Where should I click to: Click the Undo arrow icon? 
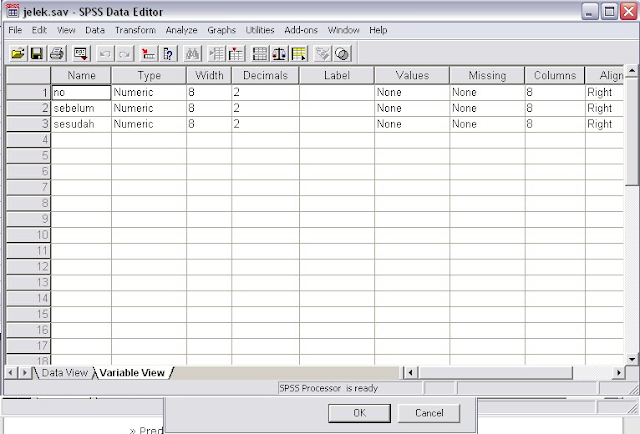[x=105, y=53]
